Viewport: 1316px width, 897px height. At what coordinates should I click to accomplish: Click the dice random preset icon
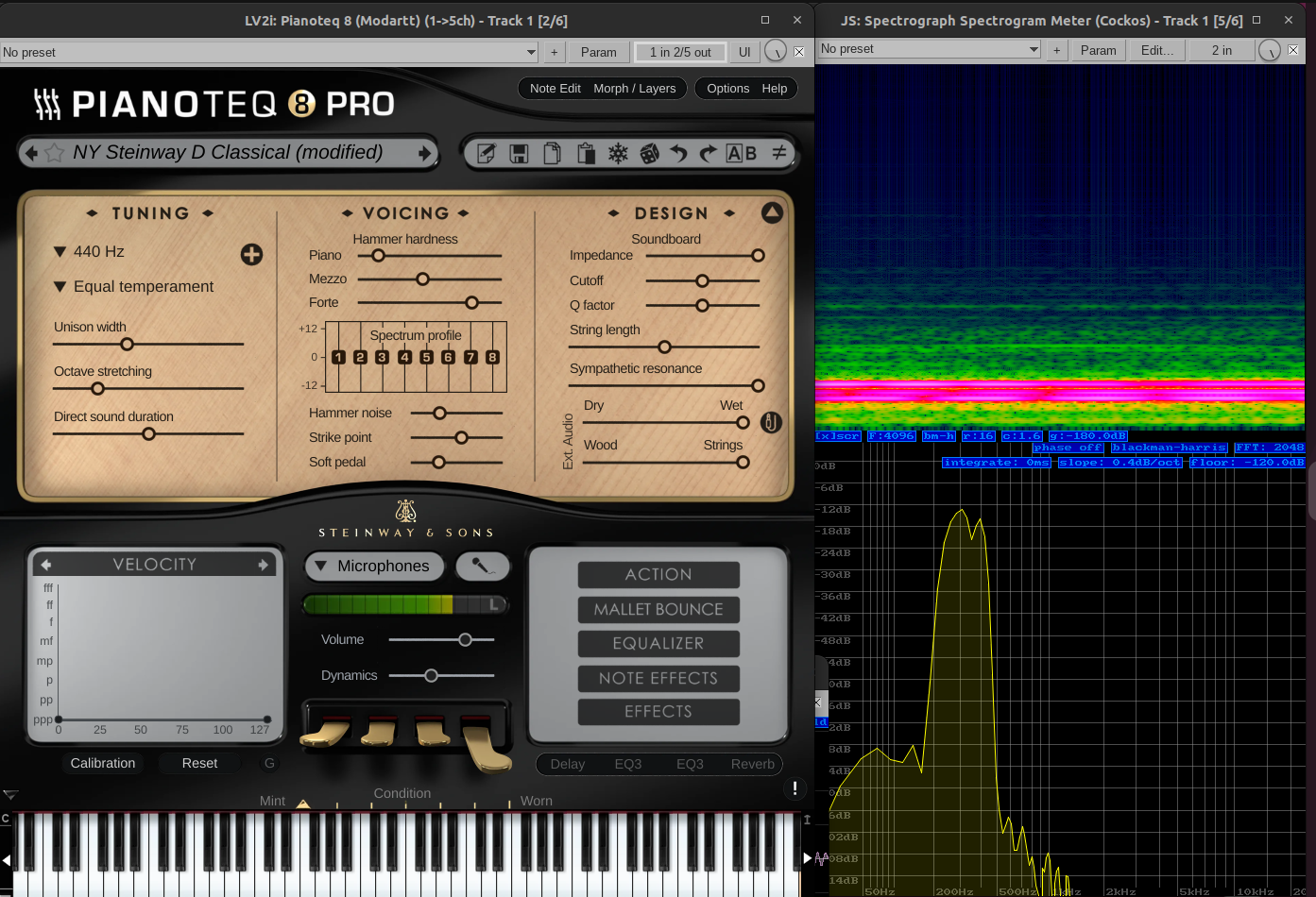[x=650, y=153]
